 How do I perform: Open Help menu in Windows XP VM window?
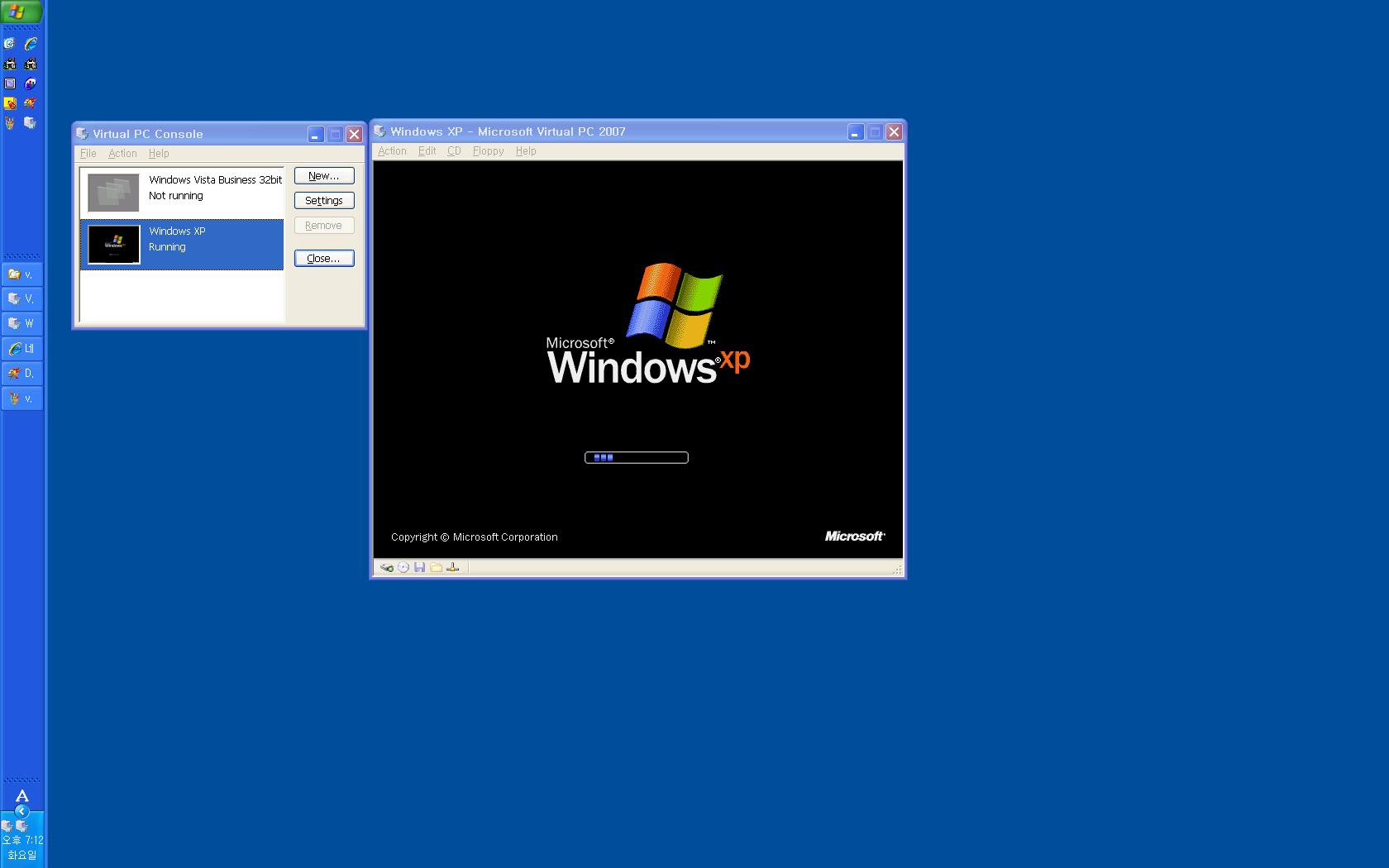point(526,151)
